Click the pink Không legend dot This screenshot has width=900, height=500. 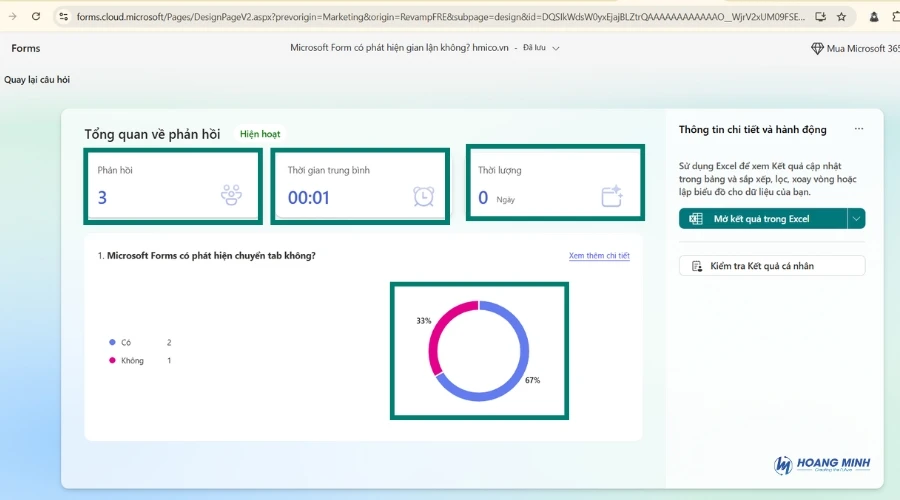[x=112, y=361]
